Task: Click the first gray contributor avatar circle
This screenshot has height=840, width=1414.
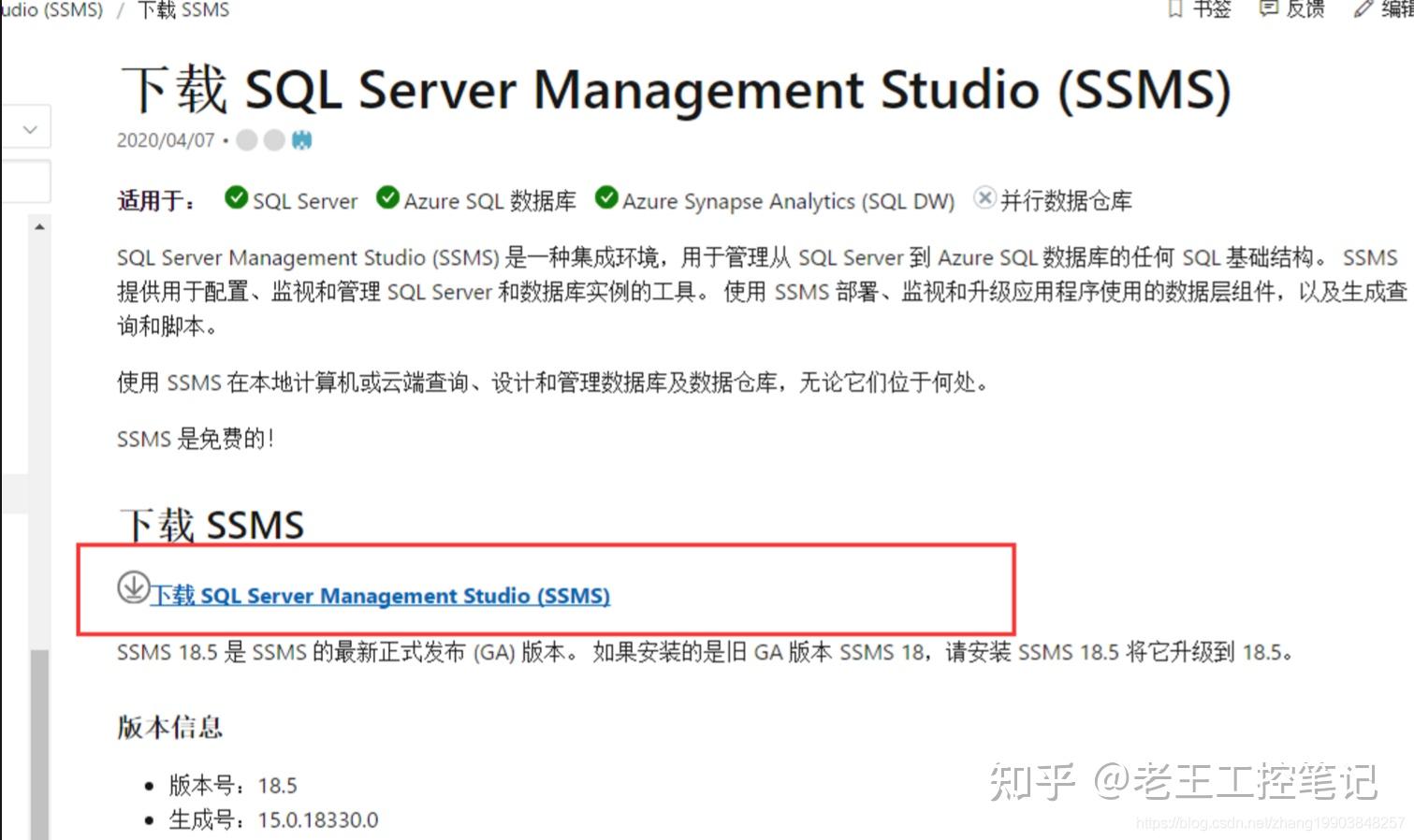Action: [x=246, y=139]
